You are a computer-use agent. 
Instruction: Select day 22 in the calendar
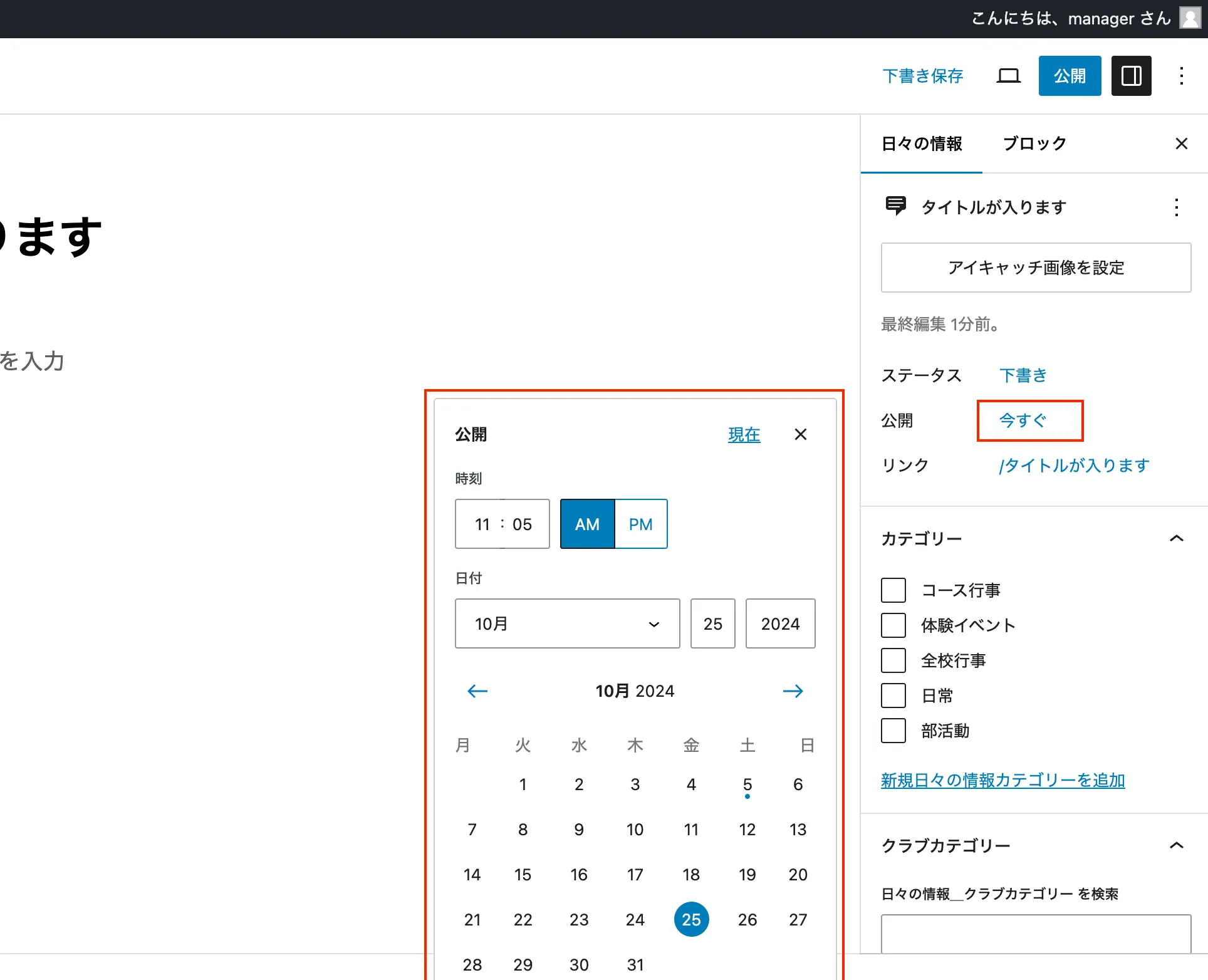point(523,919)
